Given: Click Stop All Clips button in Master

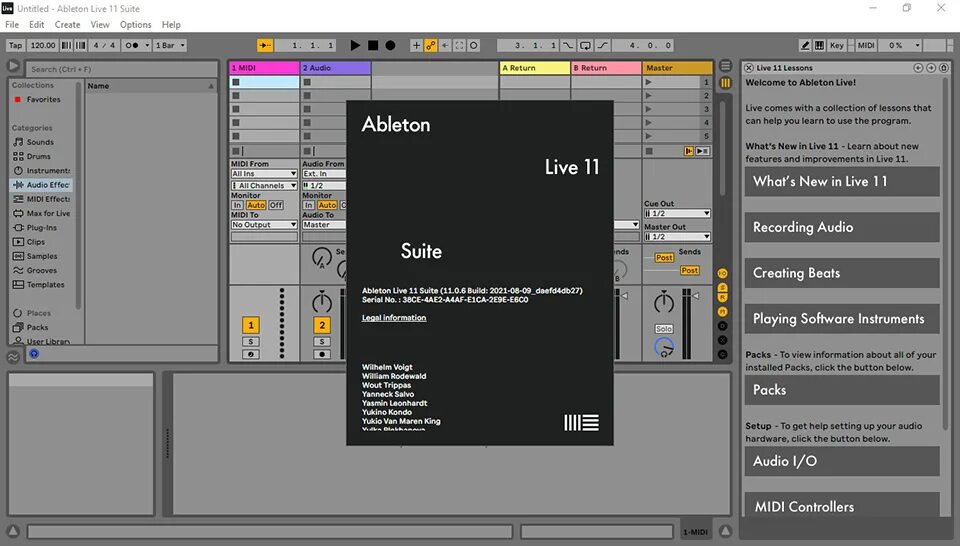Looking at the screenshot, I should click(649, 151).
